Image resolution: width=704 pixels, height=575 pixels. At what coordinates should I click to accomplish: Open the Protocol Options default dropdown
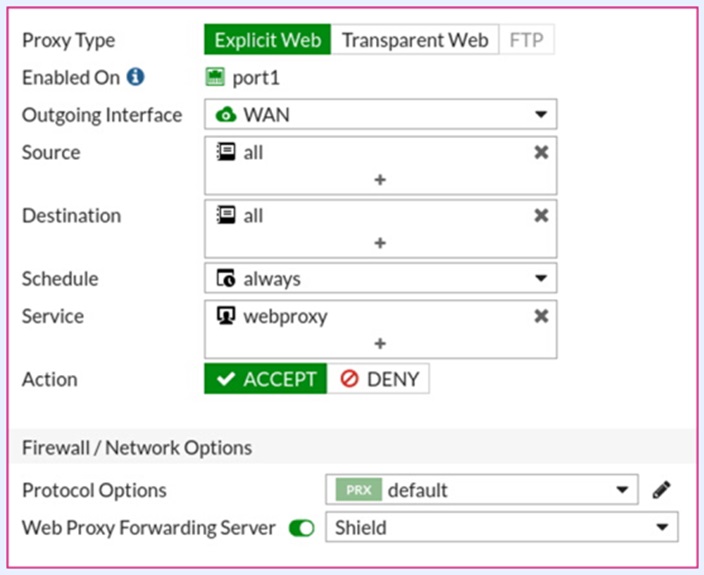pos(481,490)
